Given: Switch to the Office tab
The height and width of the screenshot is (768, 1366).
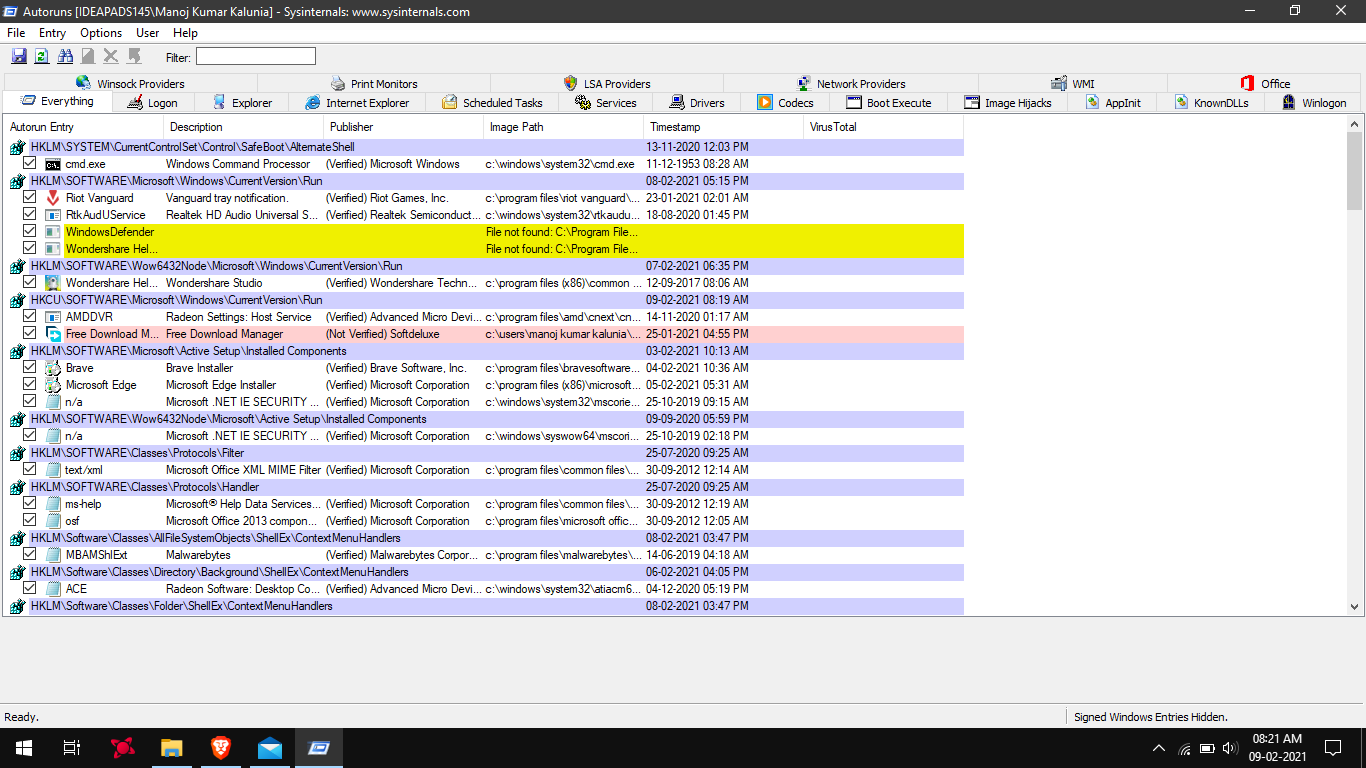Looking at the screenshot, I should [1265, 84].
